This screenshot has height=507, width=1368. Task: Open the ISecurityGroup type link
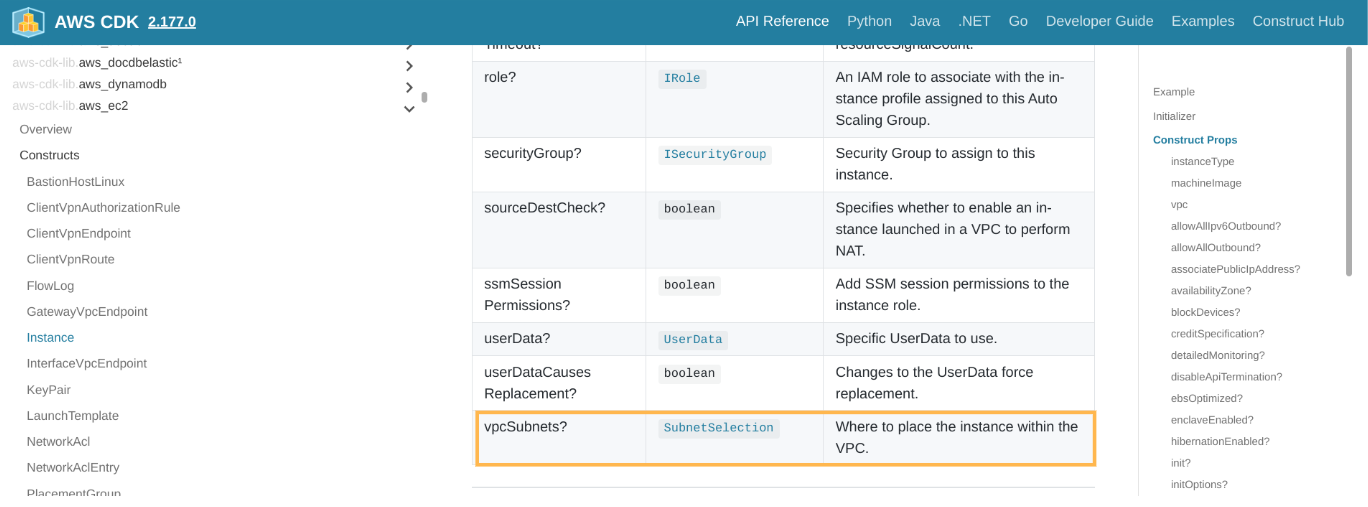(714, 154)
